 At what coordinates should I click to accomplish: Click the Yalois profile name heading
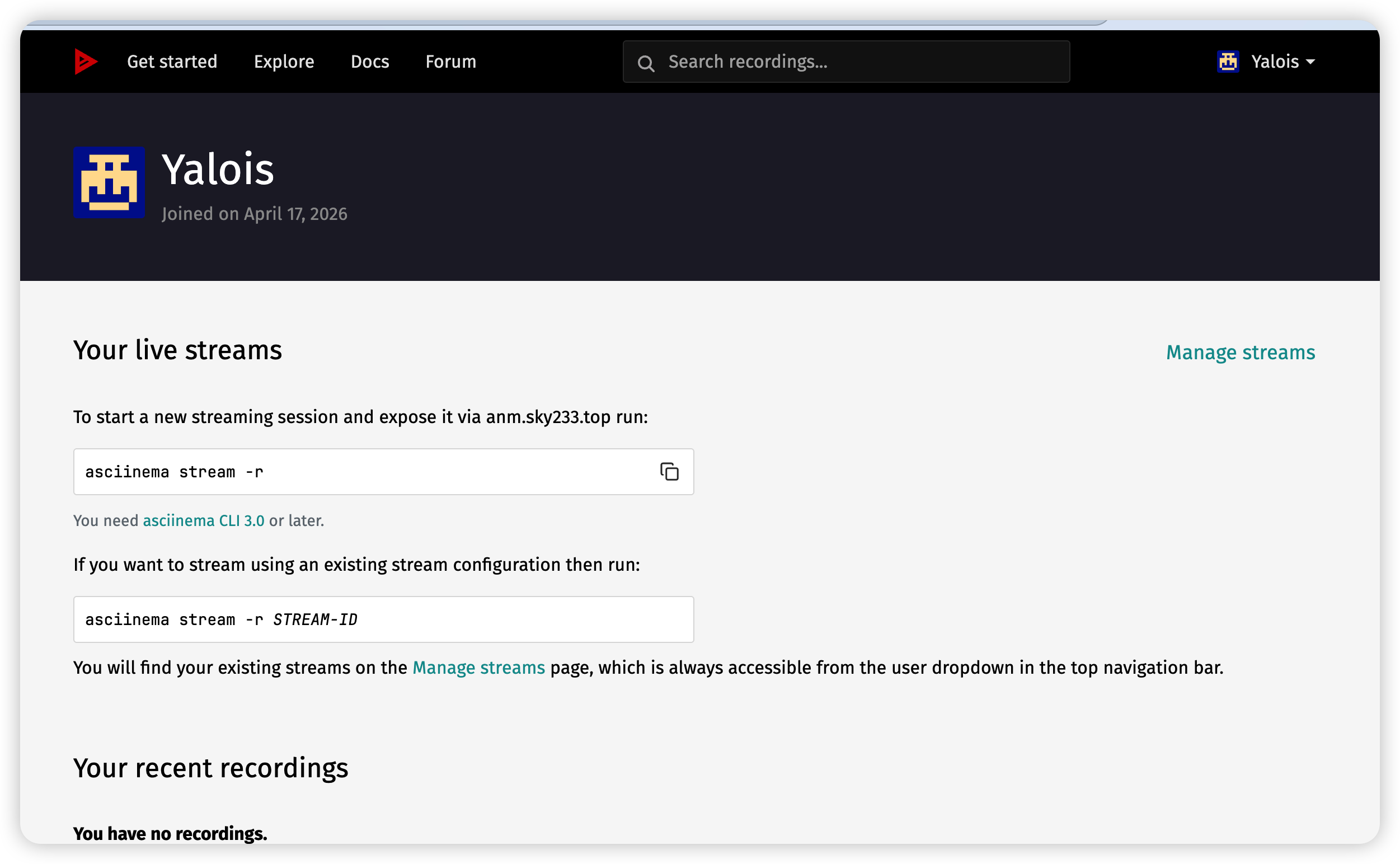point(218,170)
